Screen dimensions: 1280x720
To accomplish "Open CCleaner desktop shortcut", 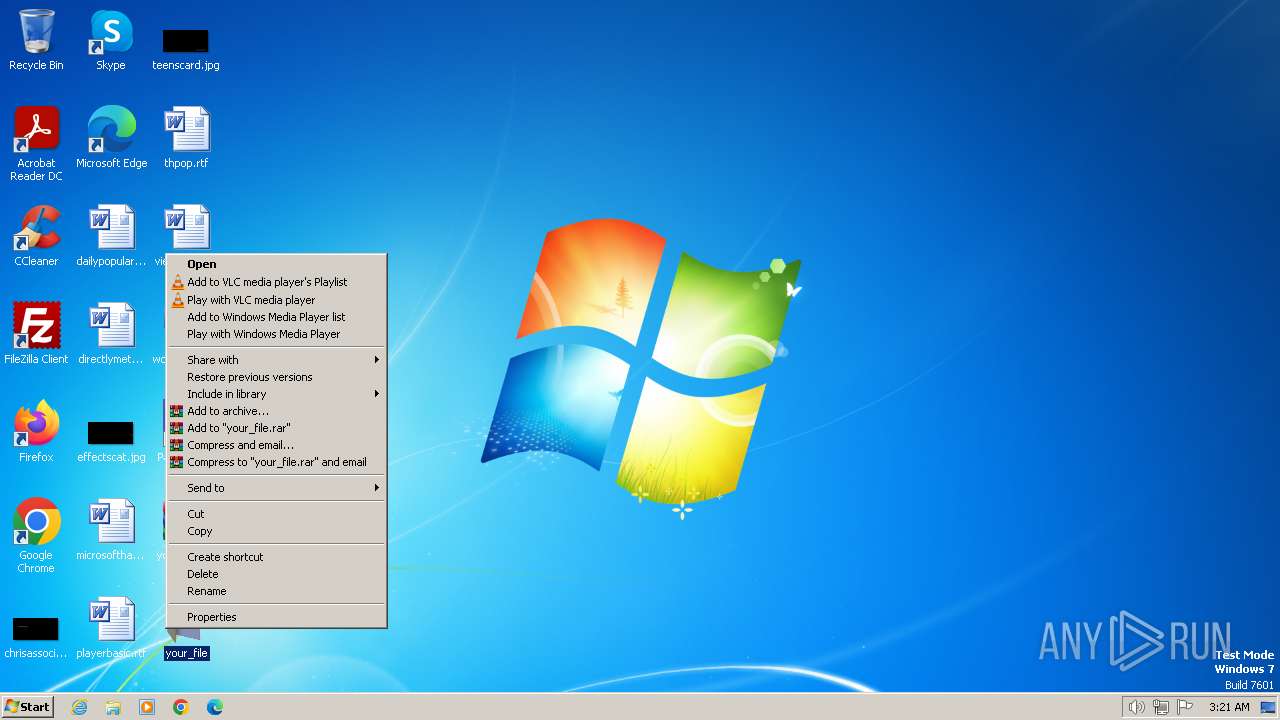I will (x=36, y=235).
